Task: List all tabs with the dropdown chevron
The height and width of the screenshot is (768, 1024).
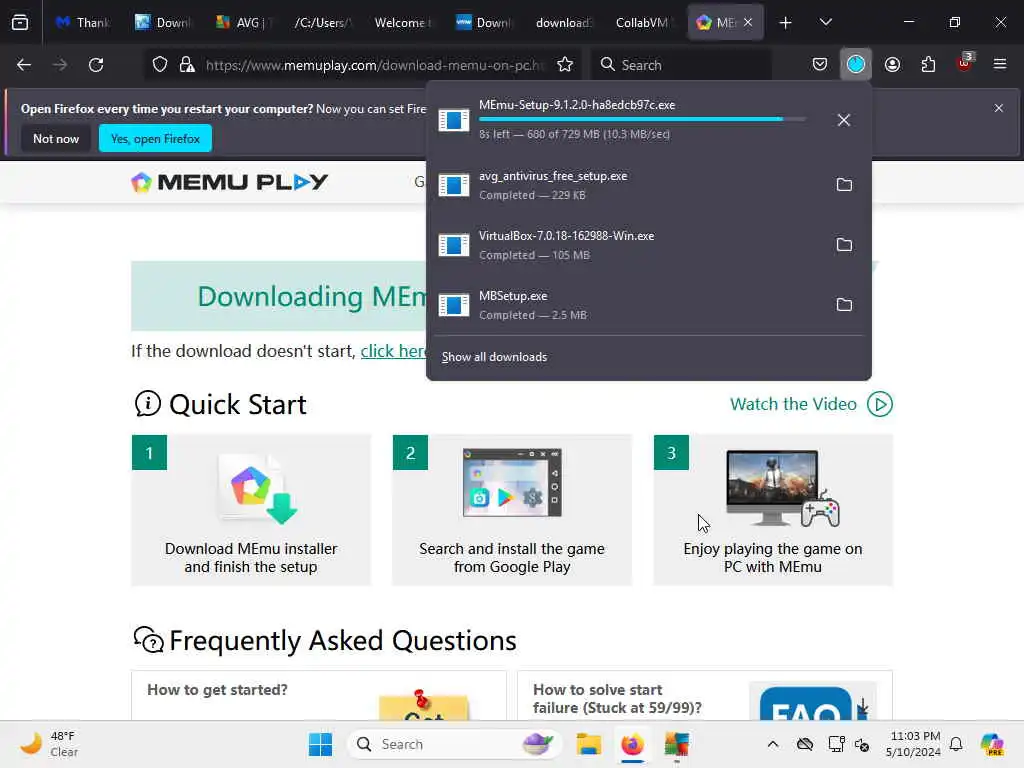Action: (825, 22)
